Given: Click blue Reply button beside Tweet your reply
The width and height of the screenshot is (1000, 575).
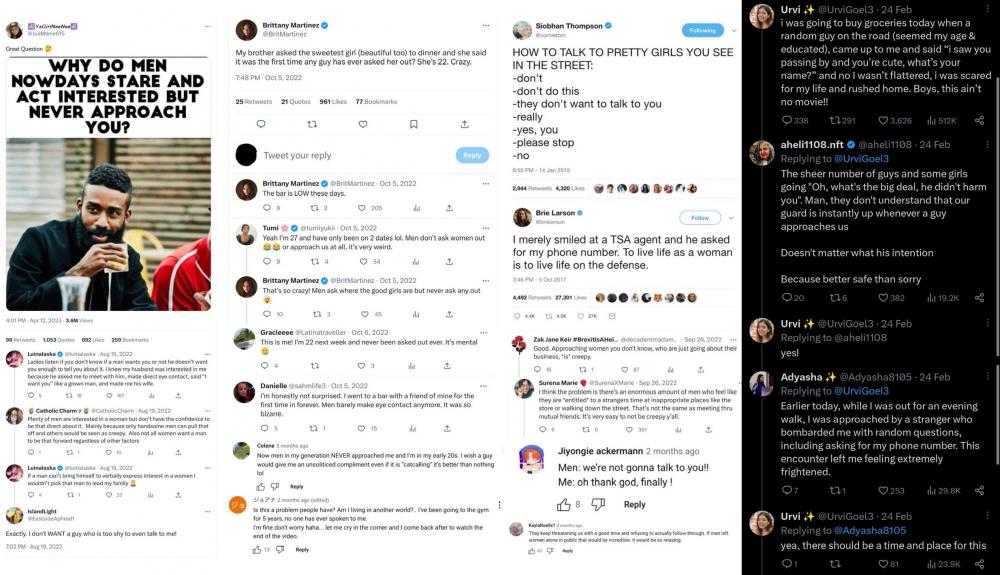Looking at the screenshot, I should (472, 156).
